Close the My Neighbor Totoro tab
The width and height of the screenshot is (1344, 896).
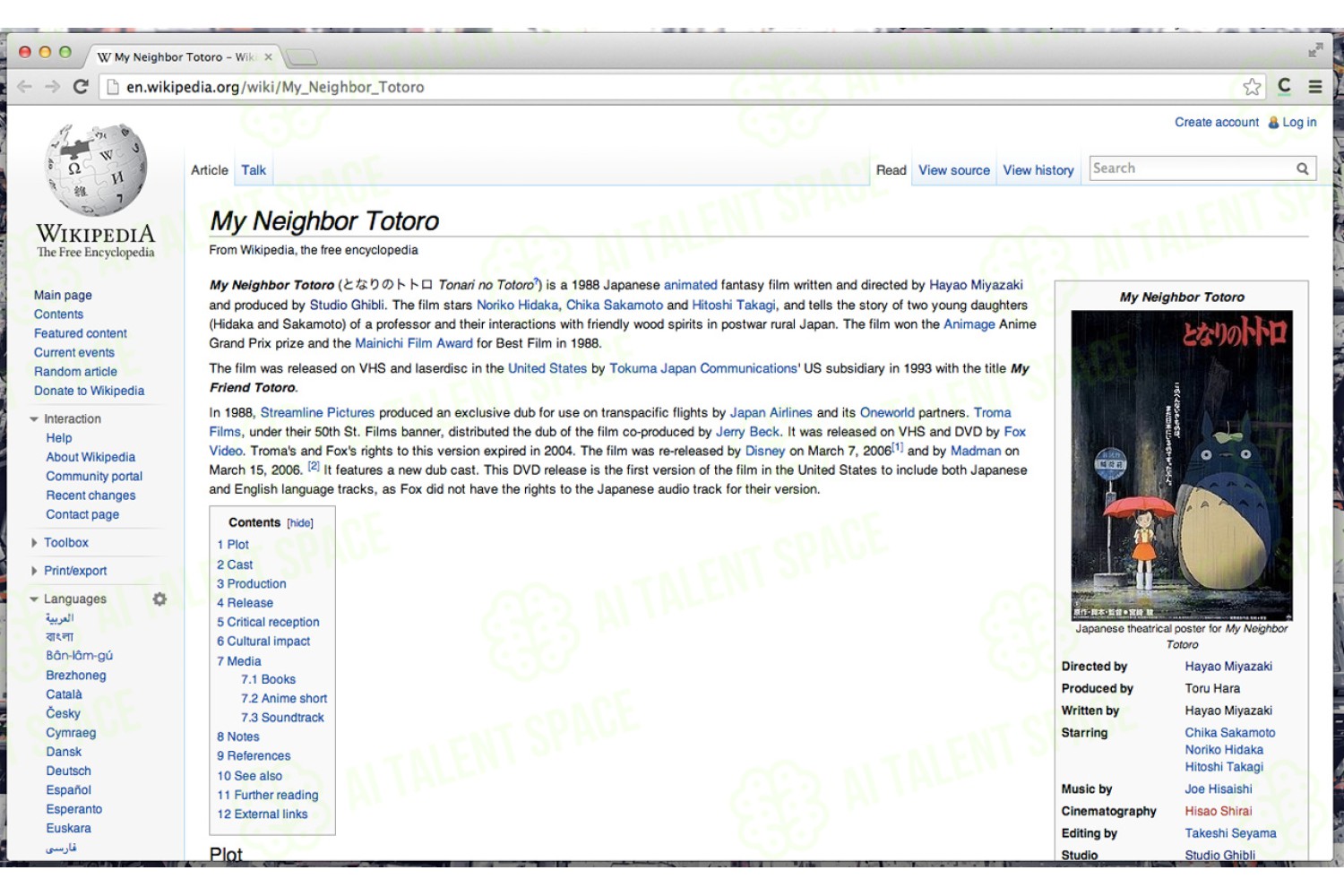pyautogui.click(x=268, y=56)
